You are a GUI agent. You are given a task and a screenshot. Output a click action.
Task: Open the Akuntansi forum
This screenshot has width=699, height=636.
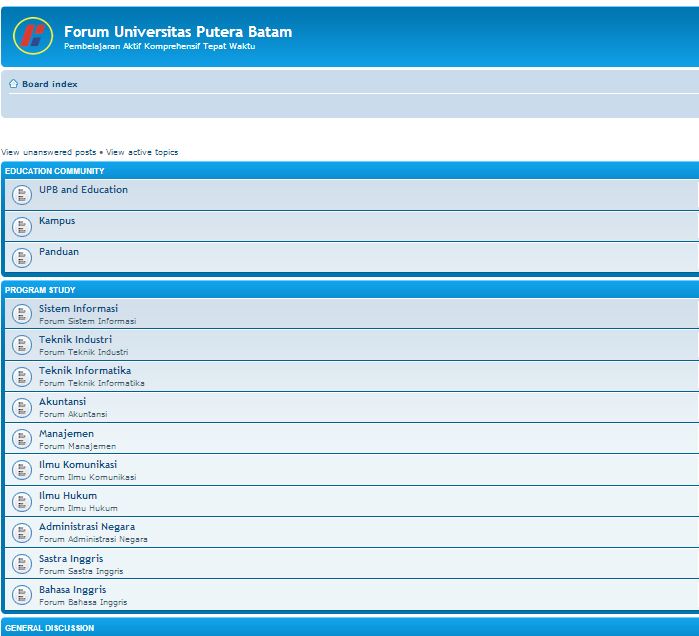(62, 402)
